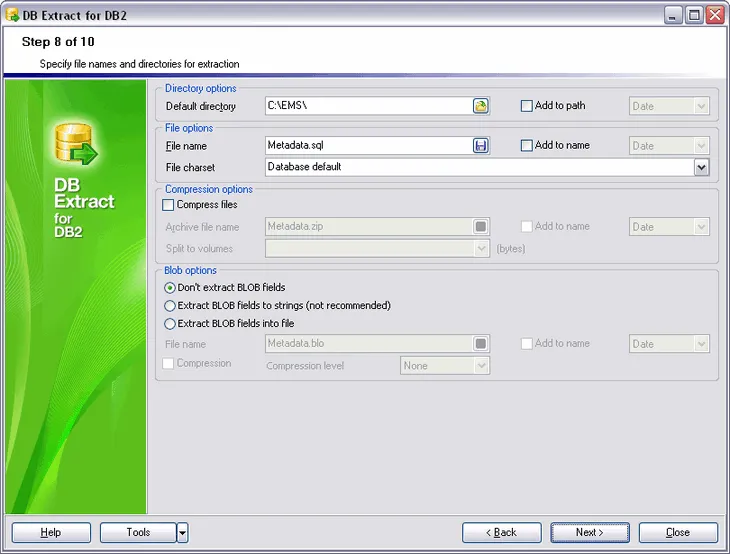The width and height of the screenshot is (730, 554).
Task: Tick the Compress files checkbox
Action: coord(168,205)
